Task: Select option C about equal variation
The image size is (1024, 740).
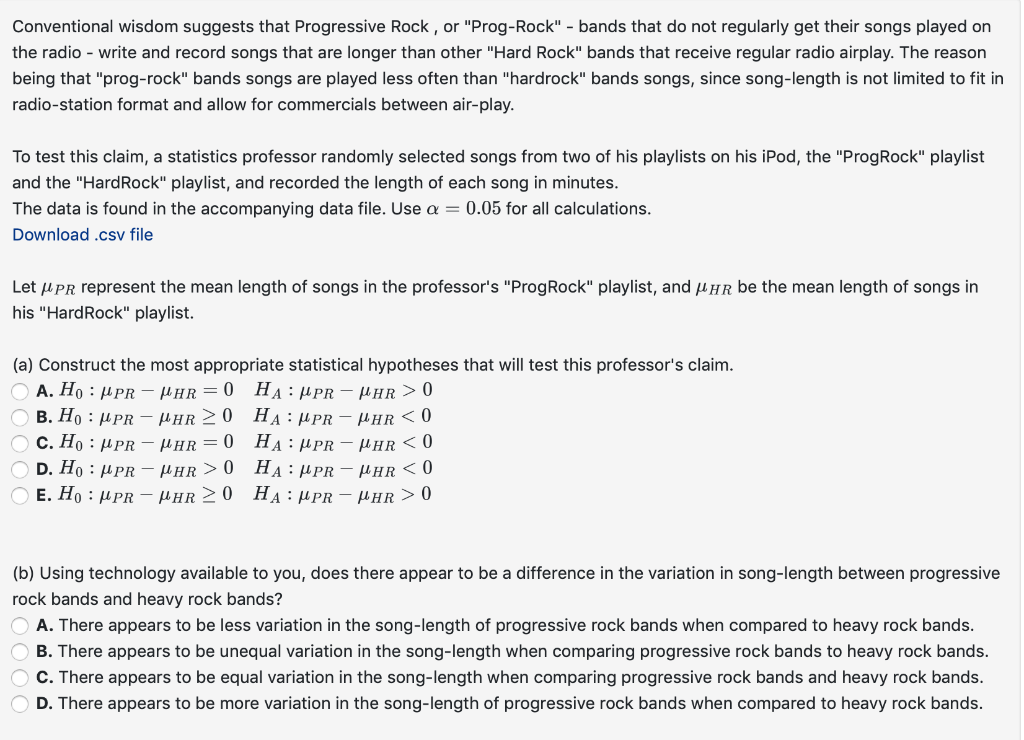Action: coord(19,677)
